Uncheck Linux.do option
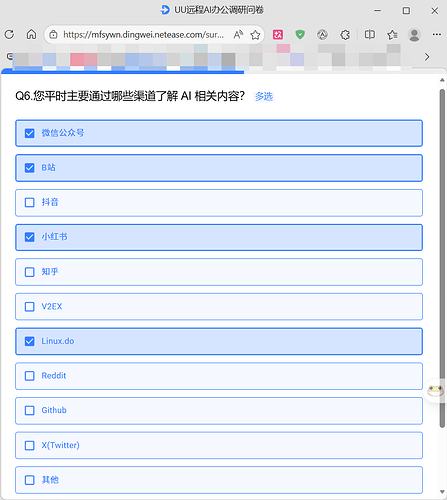This screenshot has height=500, width=447. tap(219, 341)
